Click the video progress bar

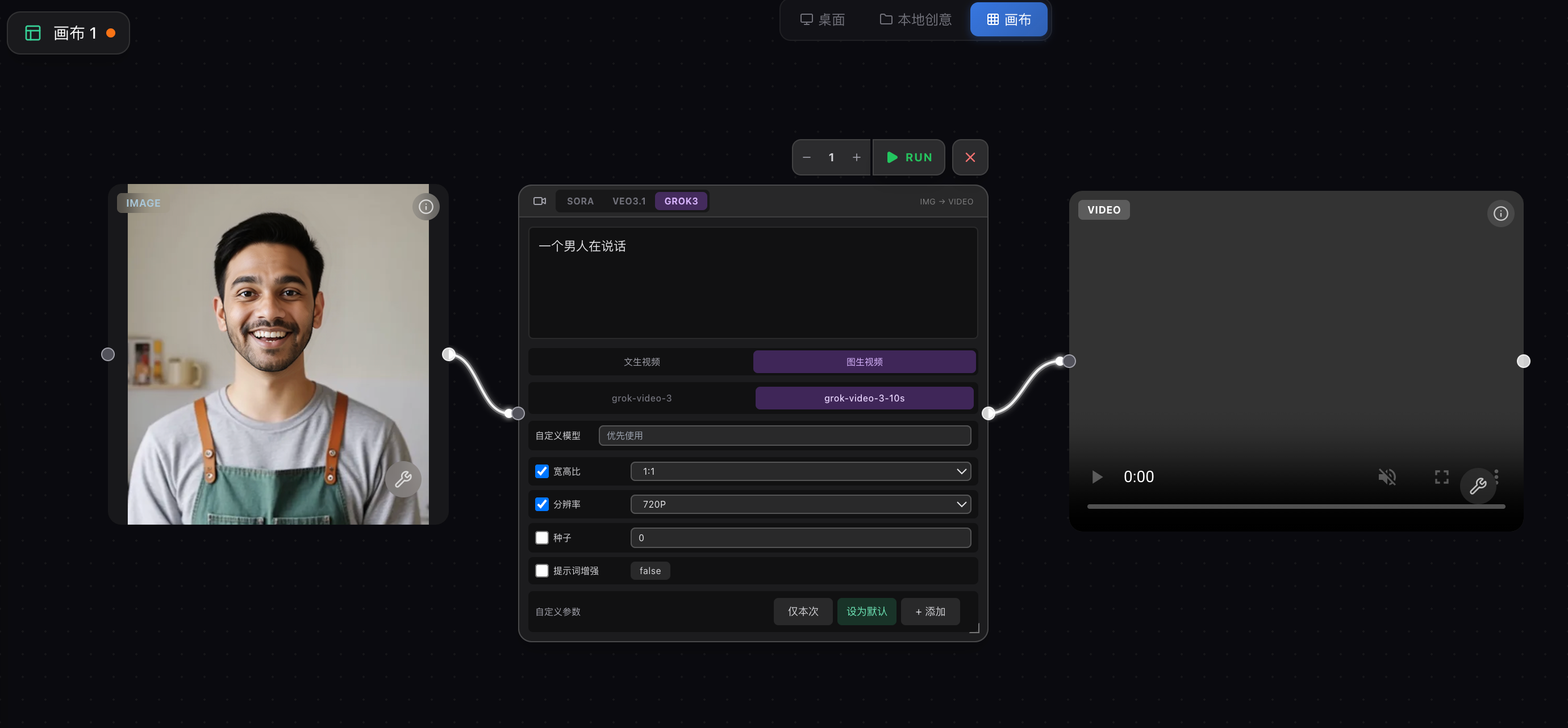point(1295,506)
